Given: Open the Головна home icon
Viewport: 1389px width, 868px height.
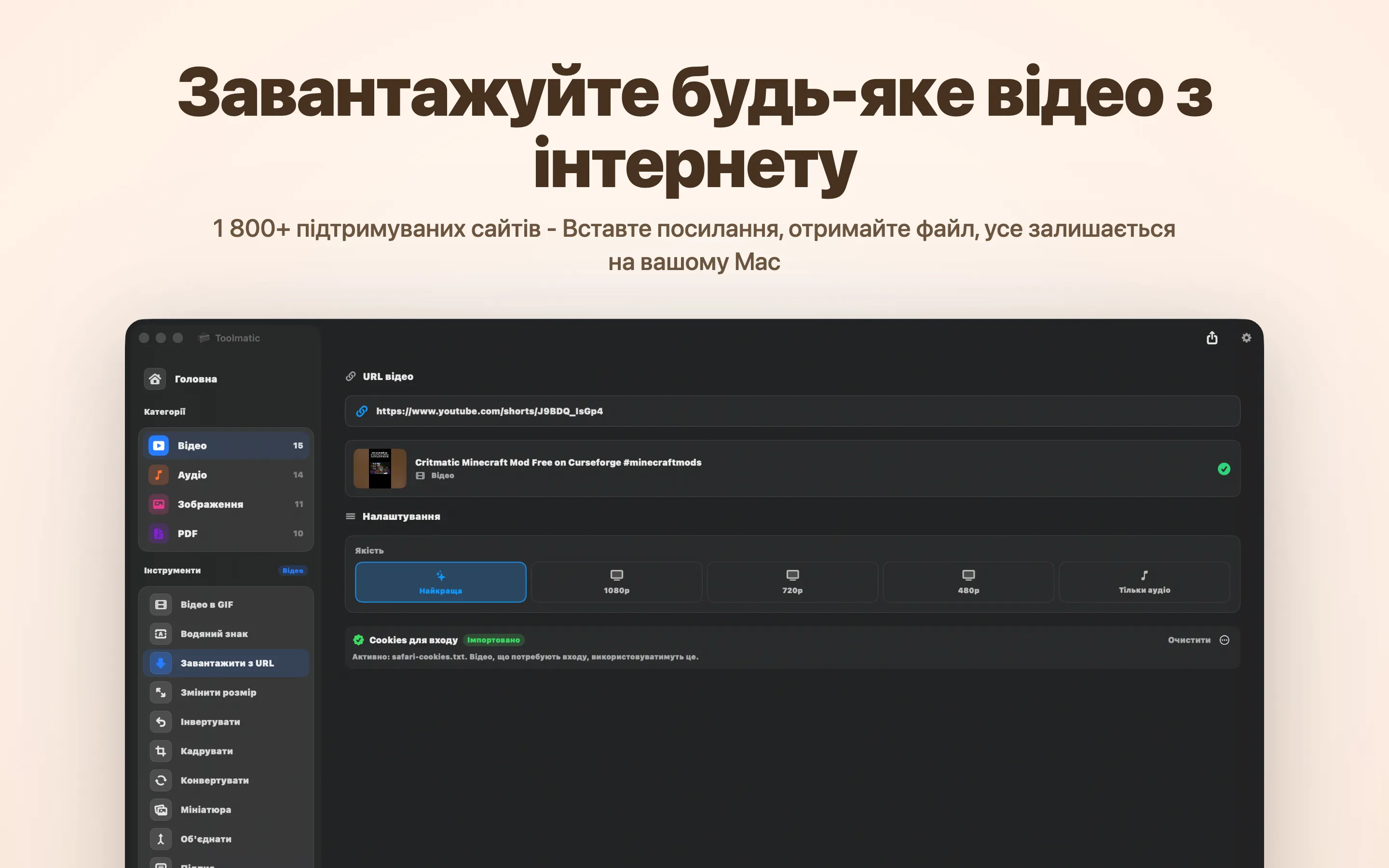Looking at the screenshot, I should (155, 379).
